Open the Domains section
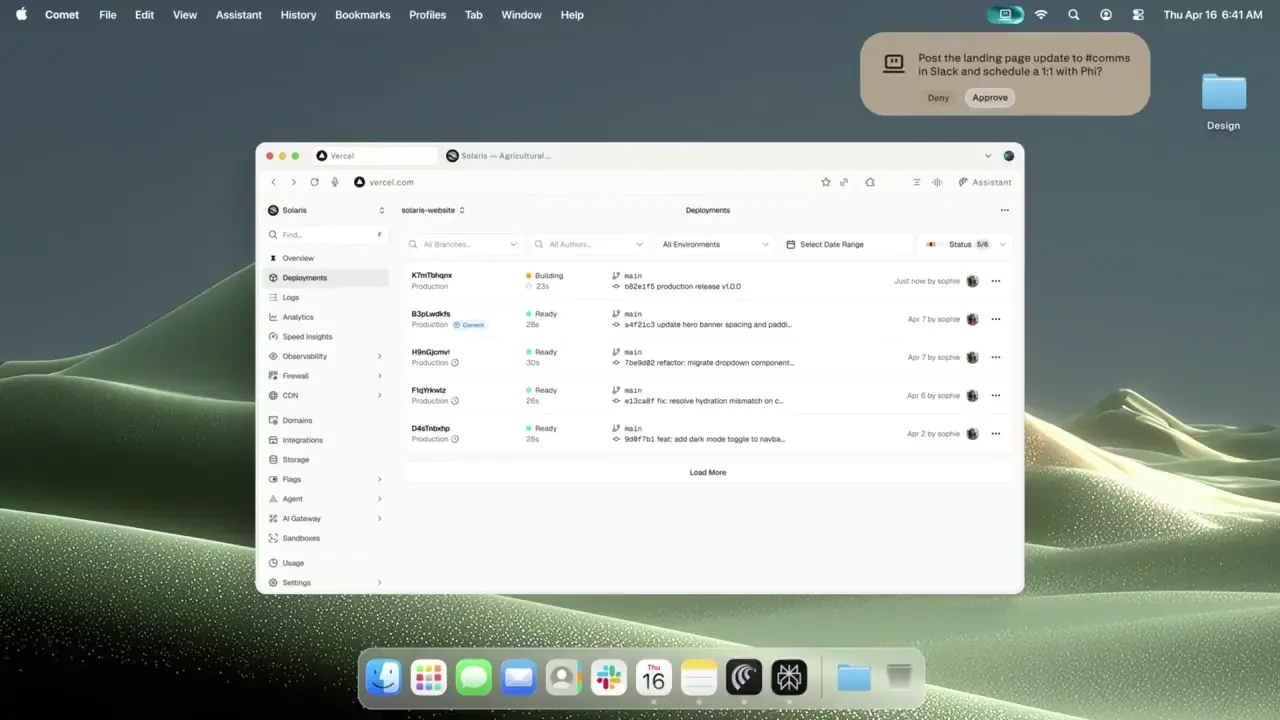This screenshot has height=720, width=1280. point(326,421)
